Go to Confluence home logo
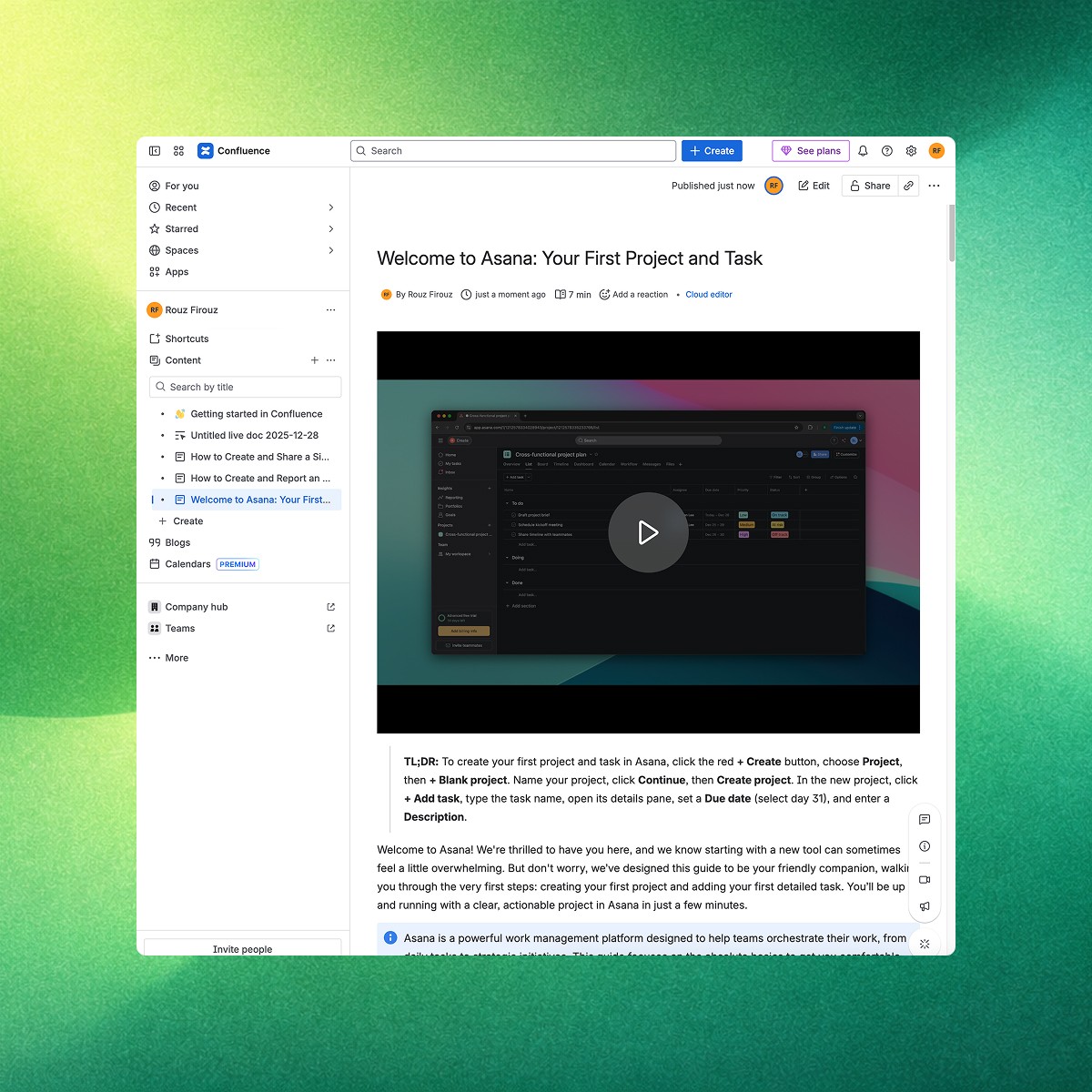1092x1092 pixels. [234, 151]
